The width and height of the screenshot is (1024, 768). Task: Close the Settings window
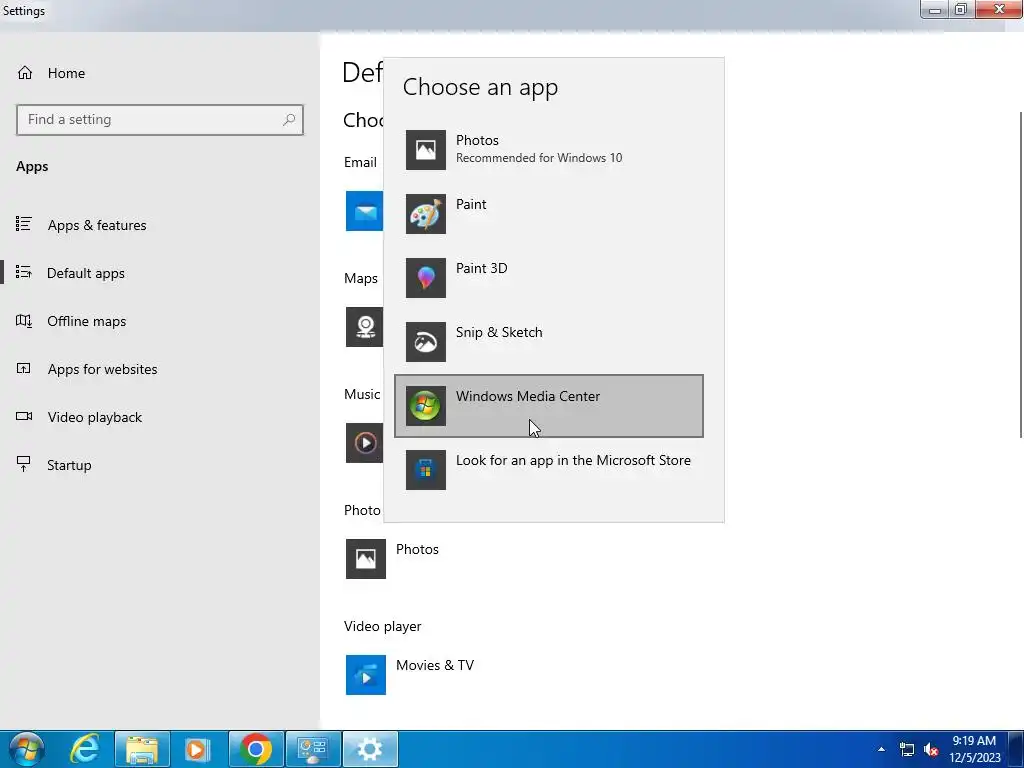tap(999, 9)
